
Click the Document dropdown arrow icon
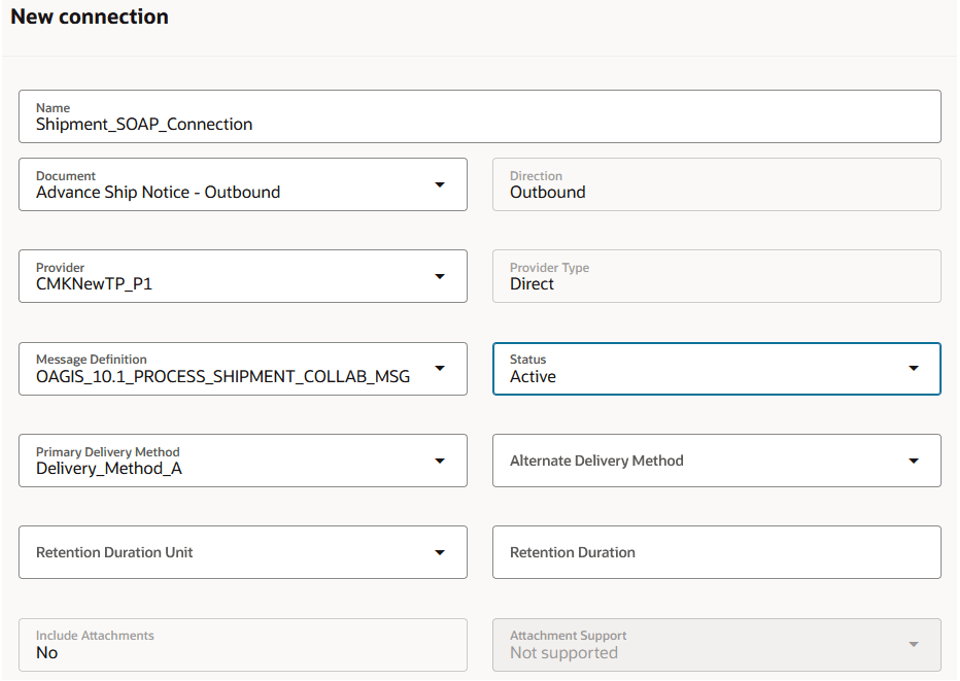tap(439, 185)
